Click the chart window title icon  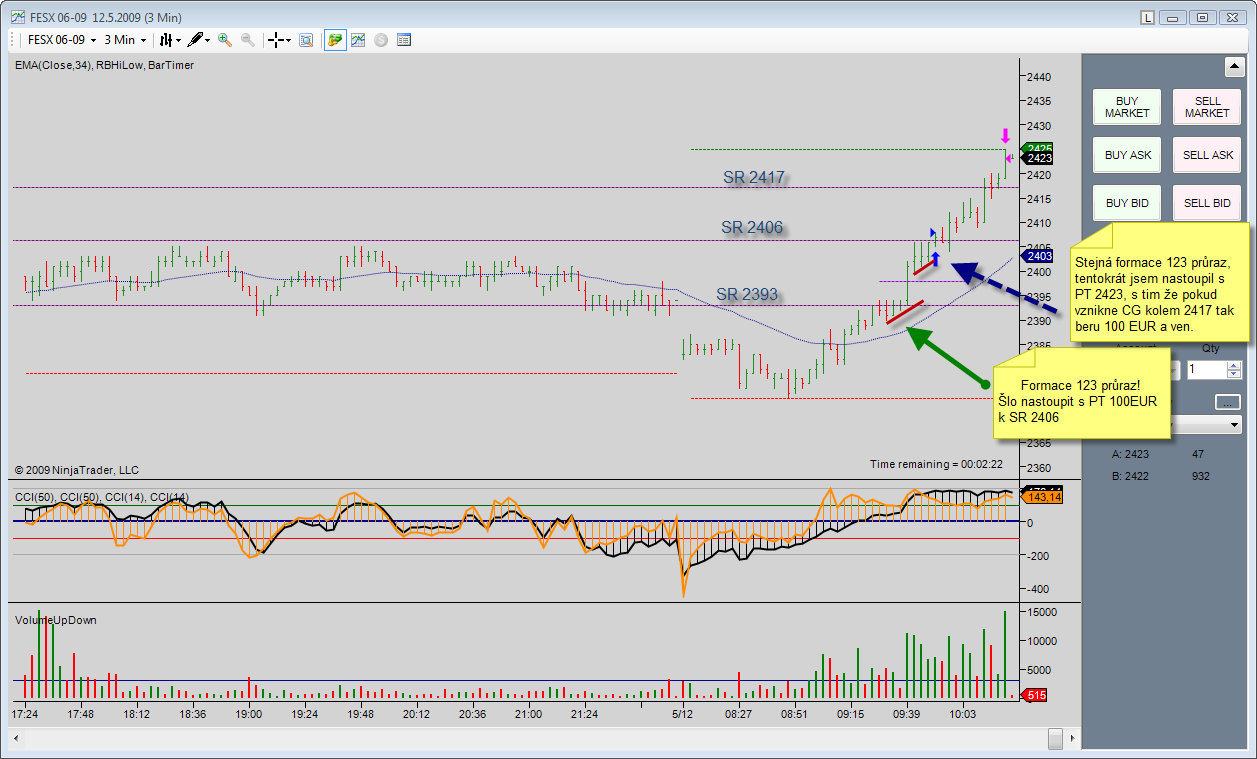tap(18, 16)
